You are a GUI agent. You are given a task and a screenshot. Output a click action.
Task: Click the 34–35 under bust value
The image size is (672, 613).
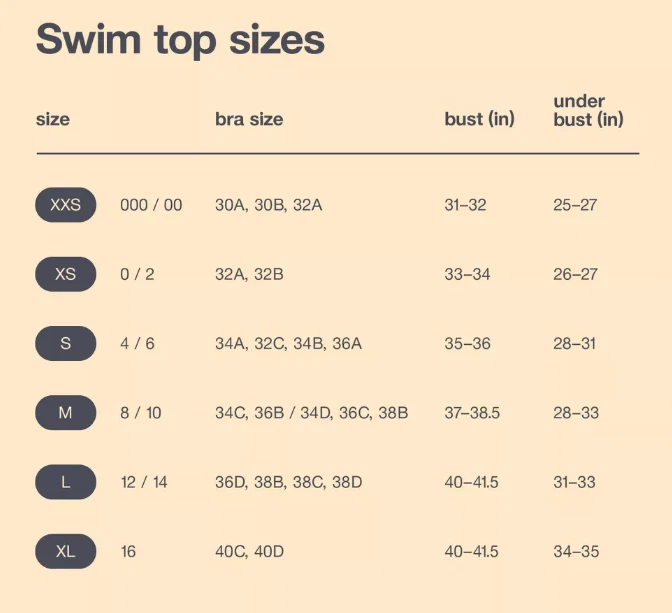click(x=574, y=551)
